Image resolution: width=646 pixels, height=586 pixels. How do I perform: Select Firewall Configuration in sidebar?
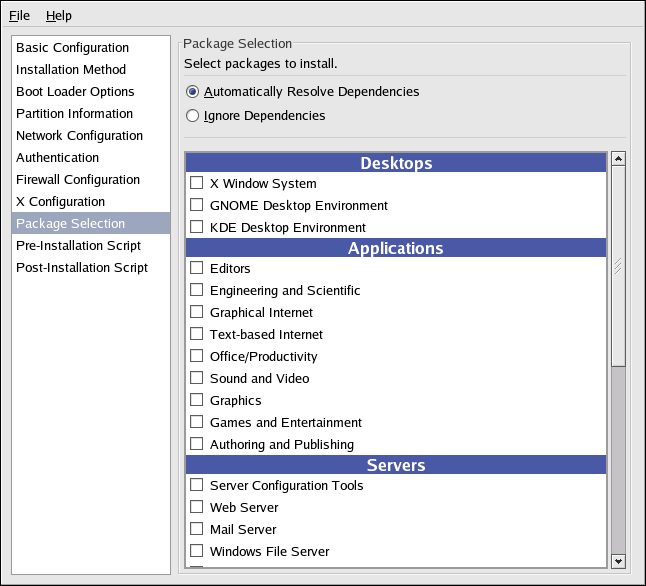point(78,180)
